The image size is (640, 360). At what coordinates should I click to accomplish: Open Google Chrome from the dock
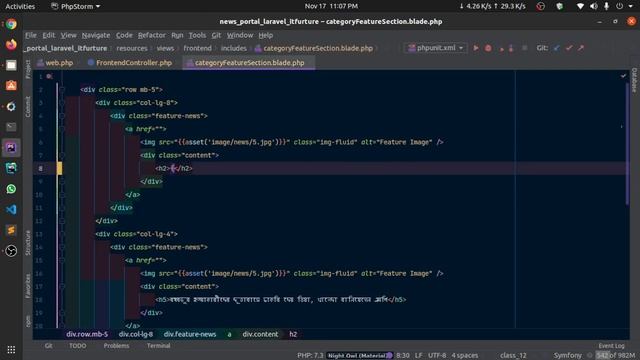click(11, 24)
